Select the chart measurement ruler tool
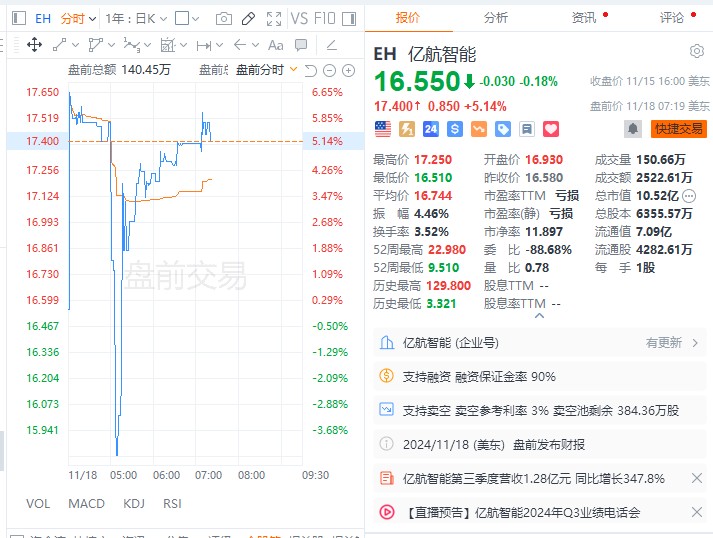 click(167, 45)
